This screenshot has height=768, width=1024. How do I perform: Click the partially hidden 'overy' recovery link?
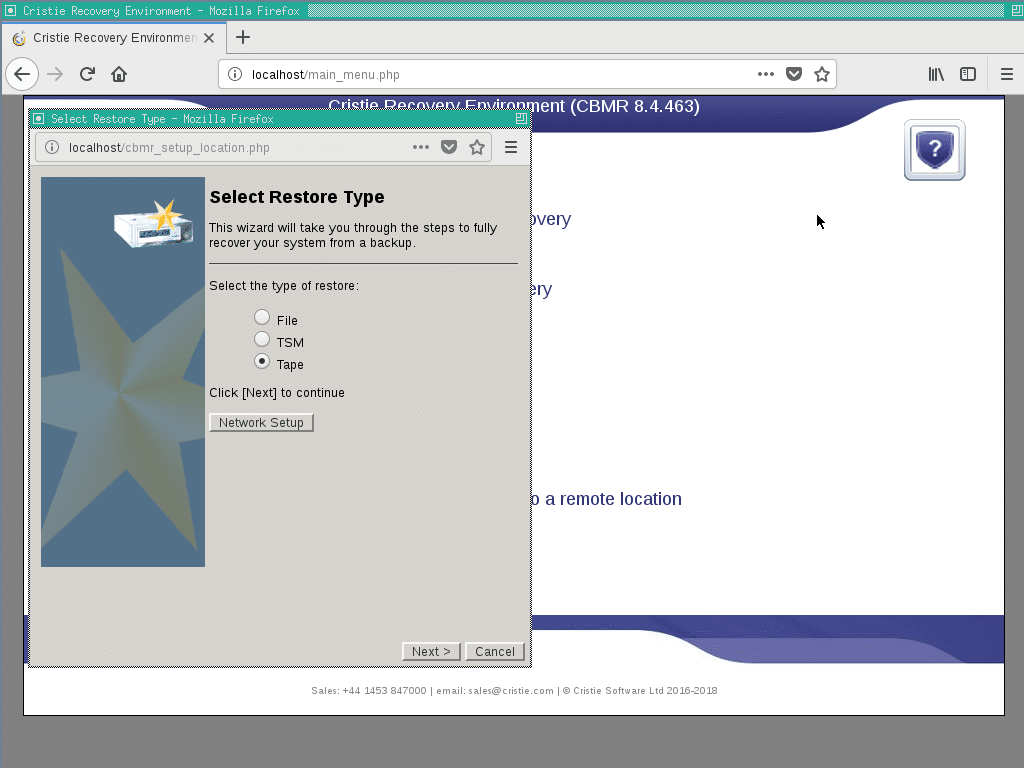(551, 219)
